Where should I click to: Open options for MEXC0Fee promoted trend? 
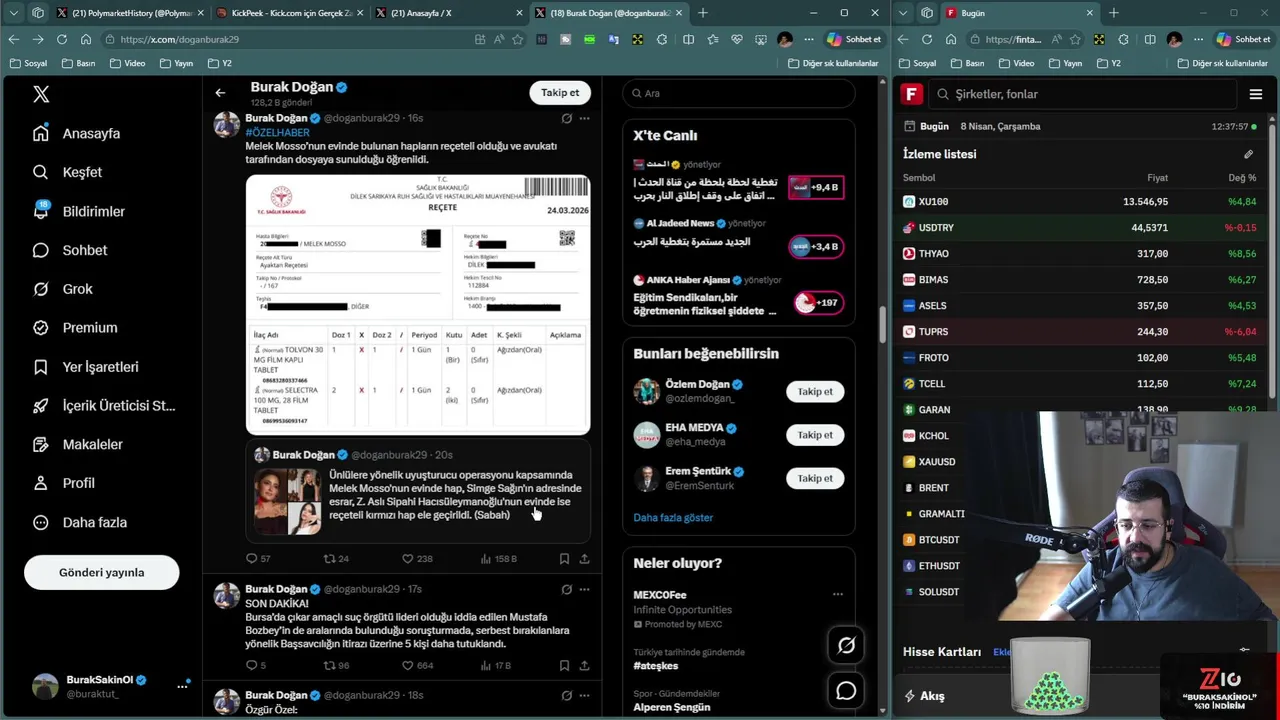point(838,594)
